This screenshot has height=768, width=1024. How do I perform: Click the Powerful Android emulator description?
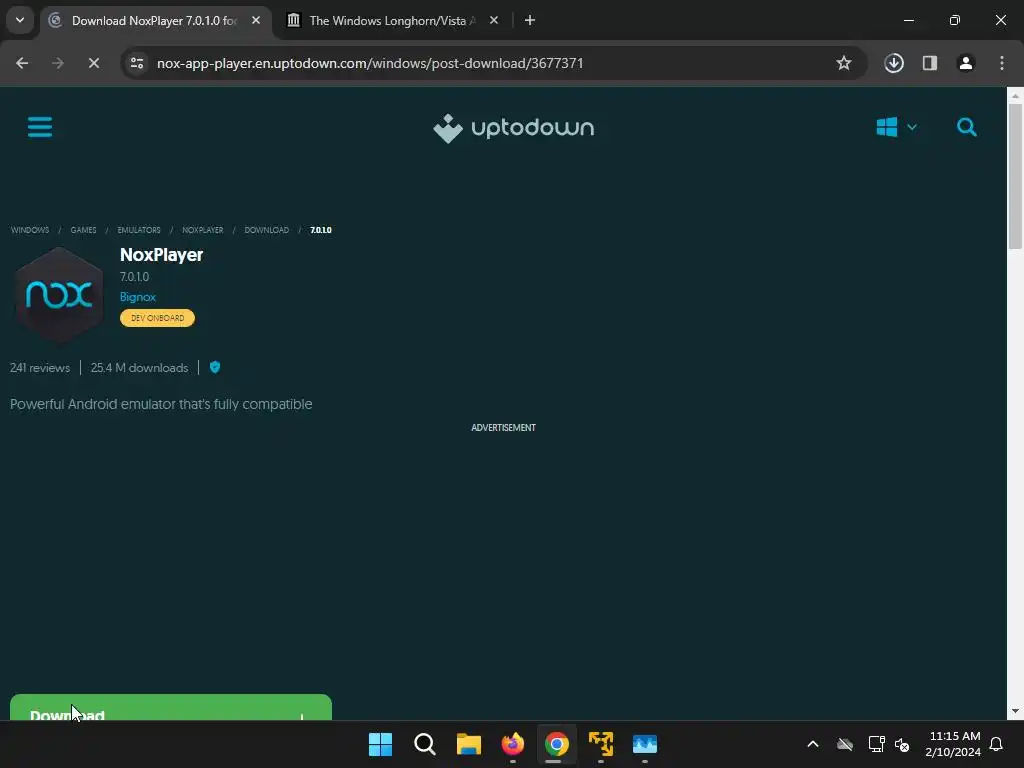click(x=161, y=404)
